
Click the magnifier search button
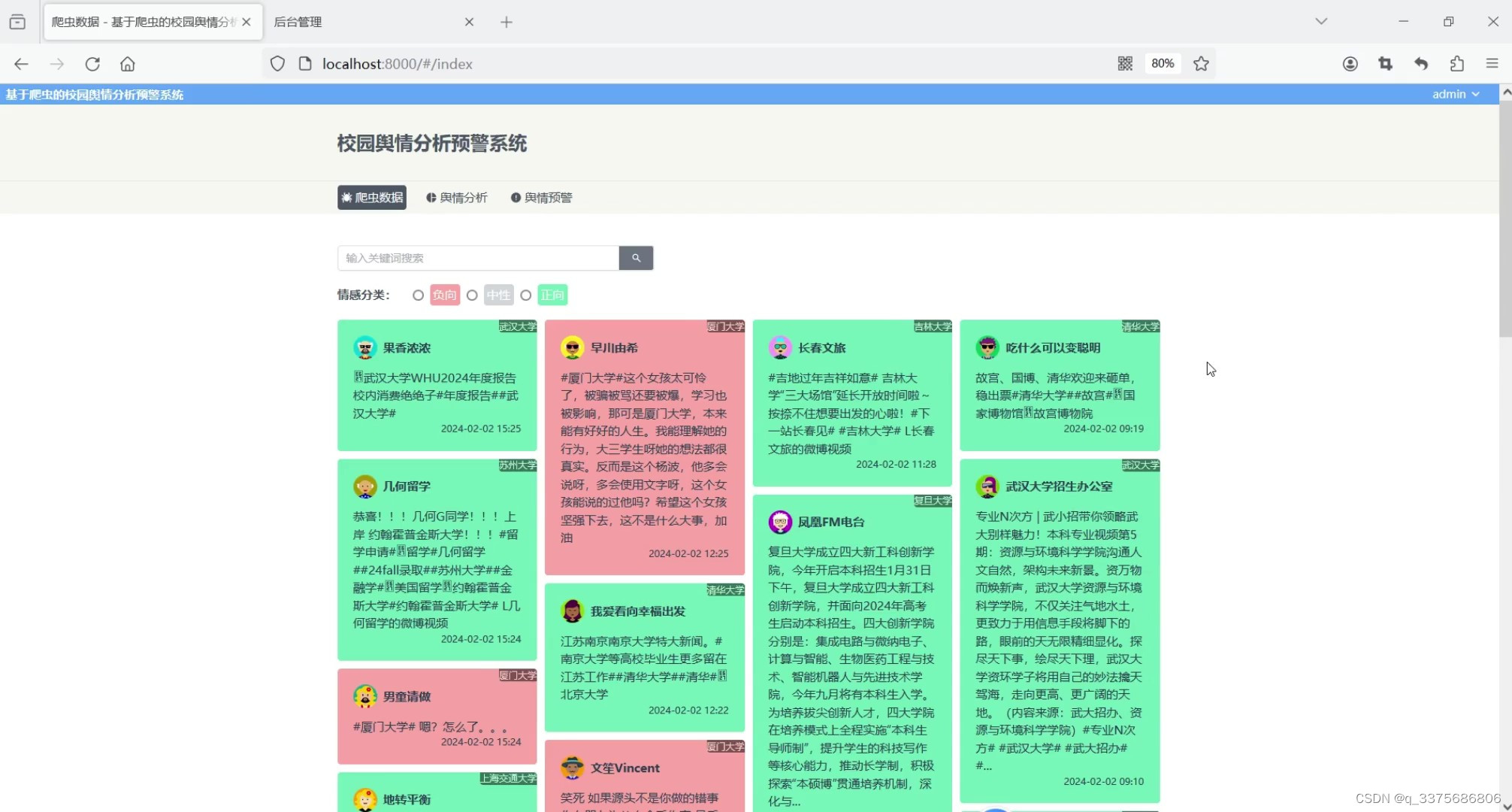(x=636, y=258)
